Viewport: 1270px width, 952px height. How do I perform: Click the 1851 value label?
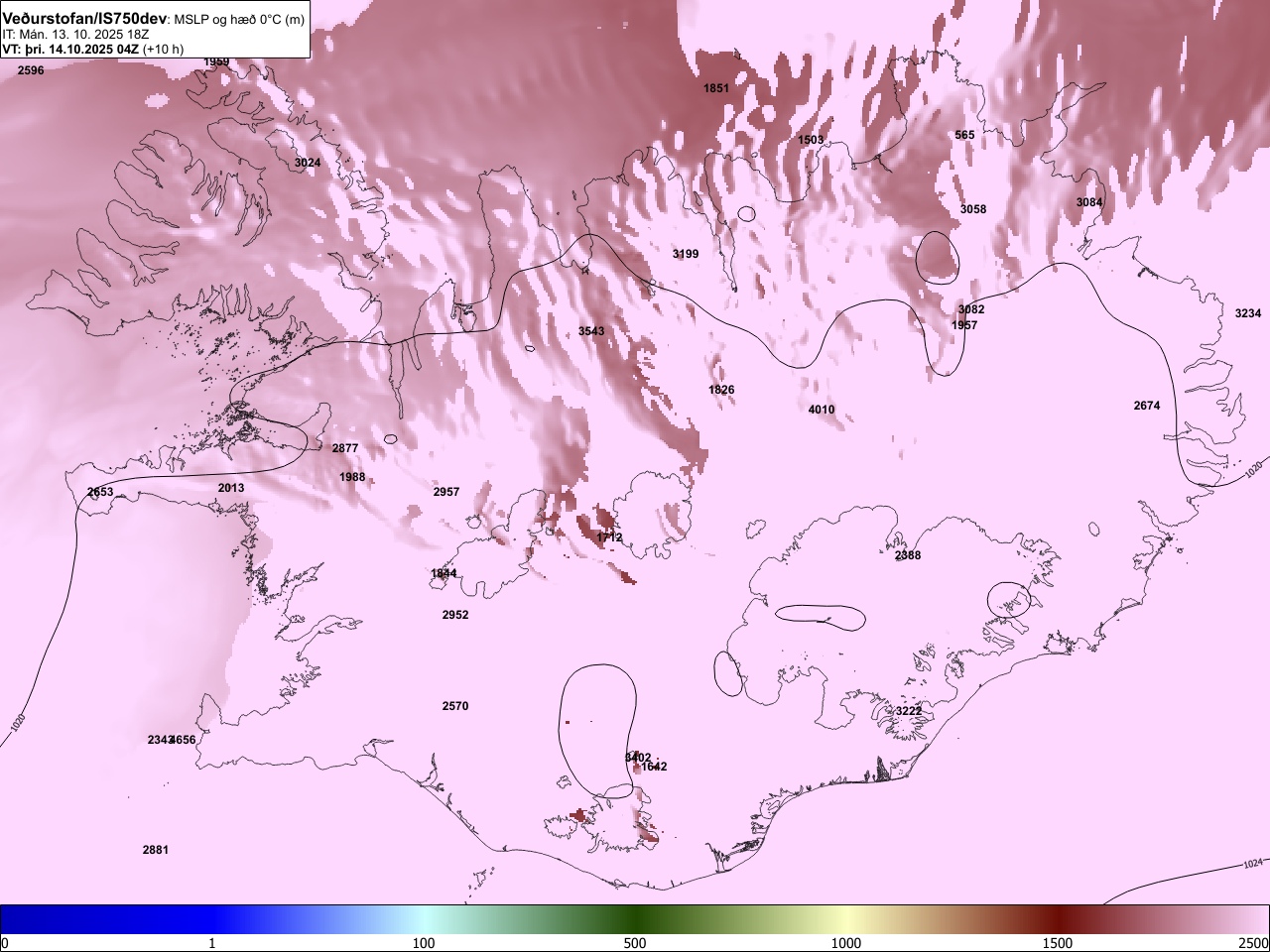(716, 88)
